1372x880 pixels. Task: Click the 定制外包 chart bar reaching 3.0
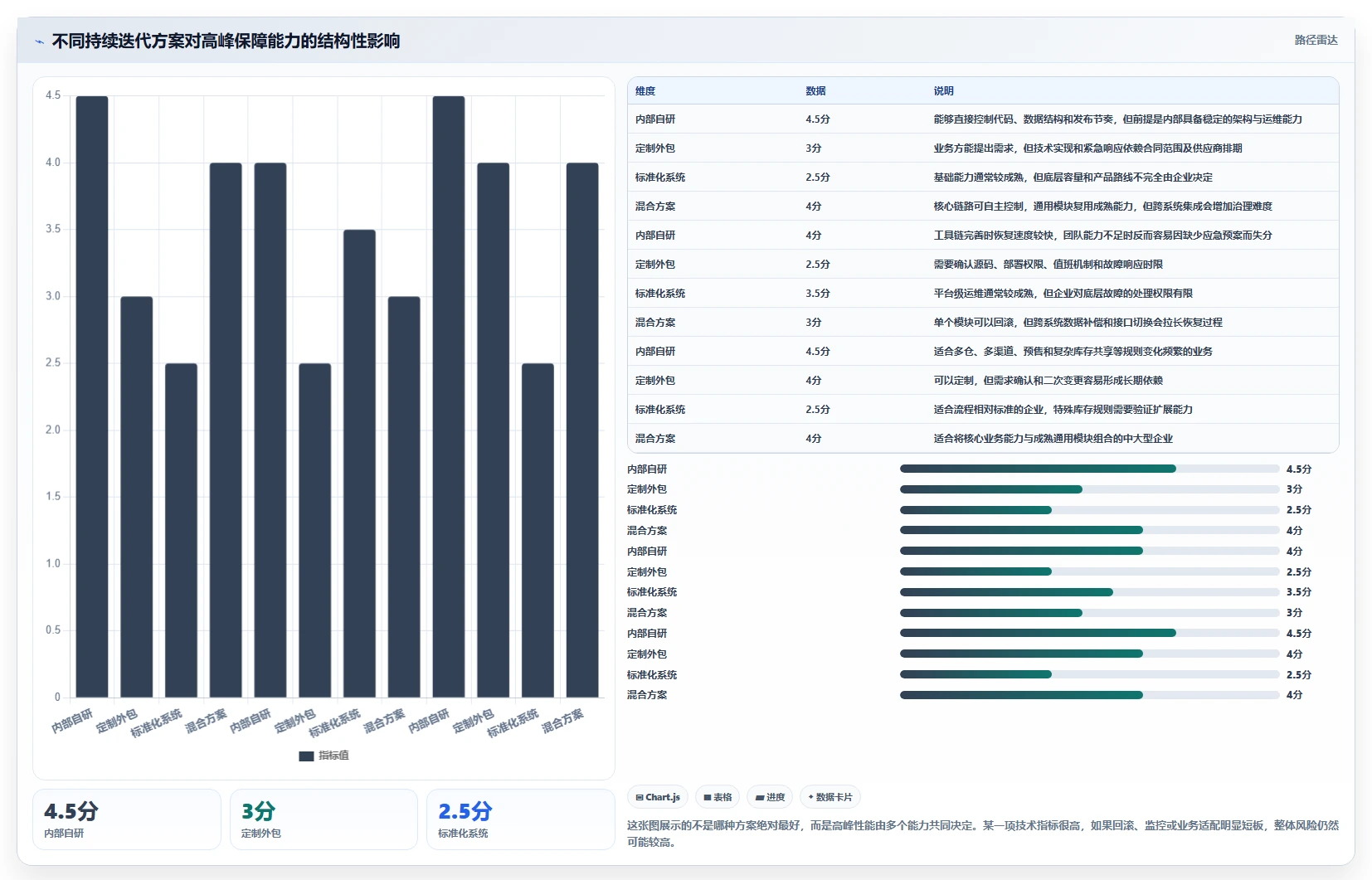[x=137, y=497]
